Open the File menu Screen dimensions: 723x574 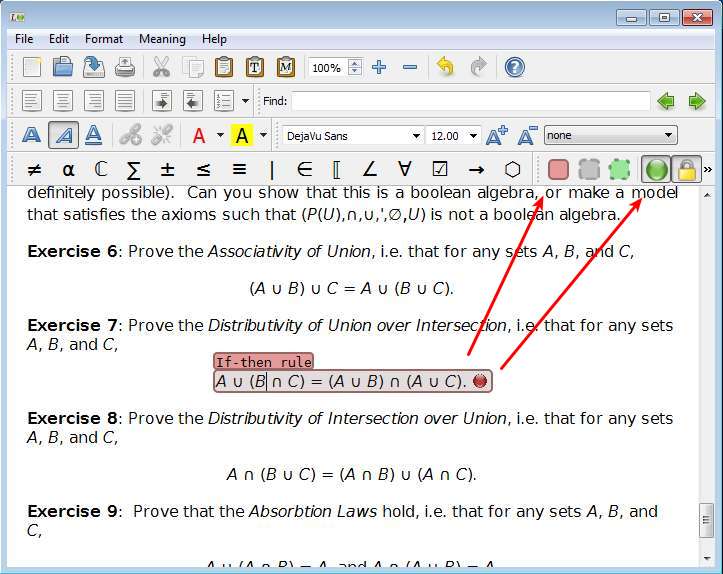[24, 39]
